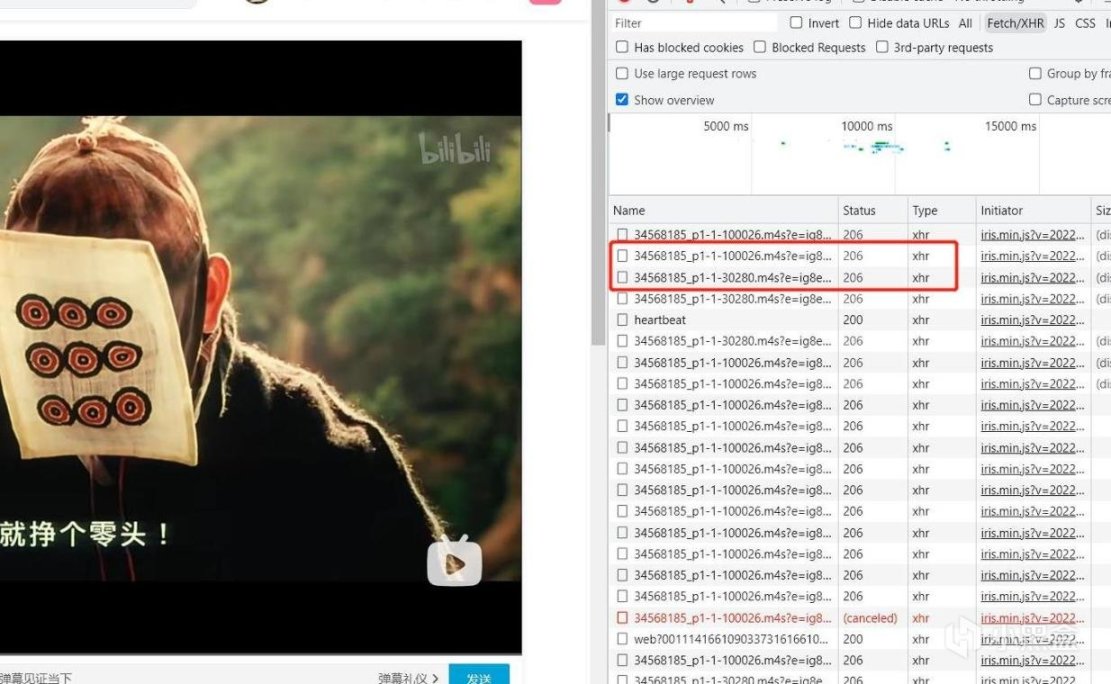
Task: Tick the Hide data URLs checkbox
Action: (855, 23)
